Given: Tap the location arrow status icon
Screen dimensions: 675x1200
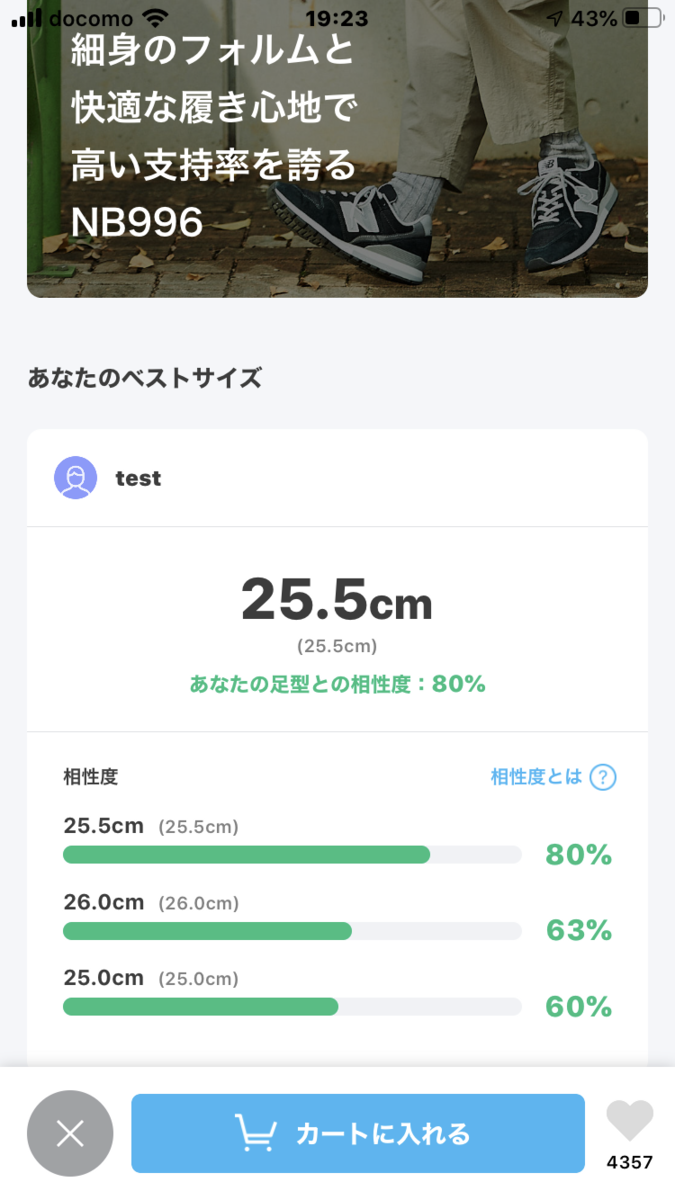Looking at the screenshot, I should click(555, 18).
